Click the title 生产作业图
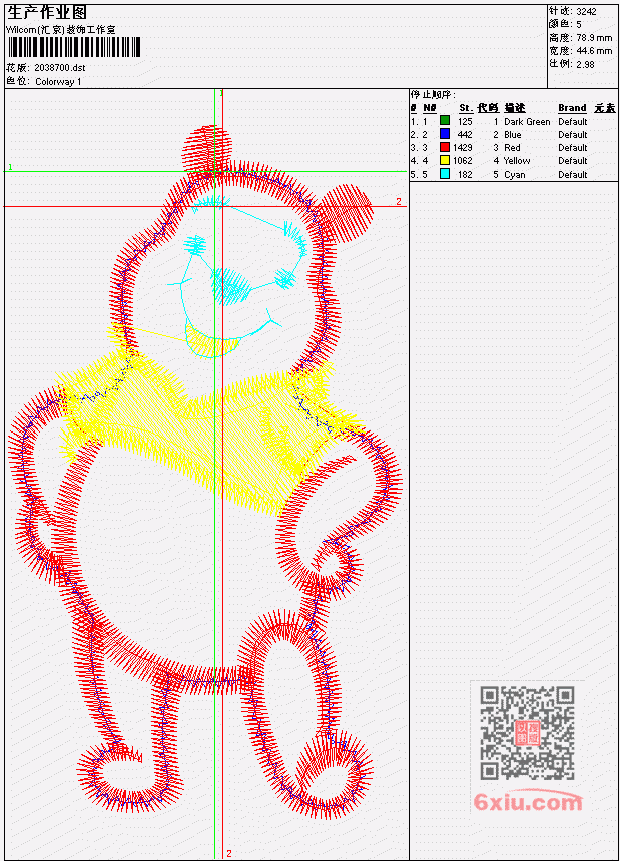Image resolution: width=620 pixels, height=861 pixels. (x=47, y=13)
